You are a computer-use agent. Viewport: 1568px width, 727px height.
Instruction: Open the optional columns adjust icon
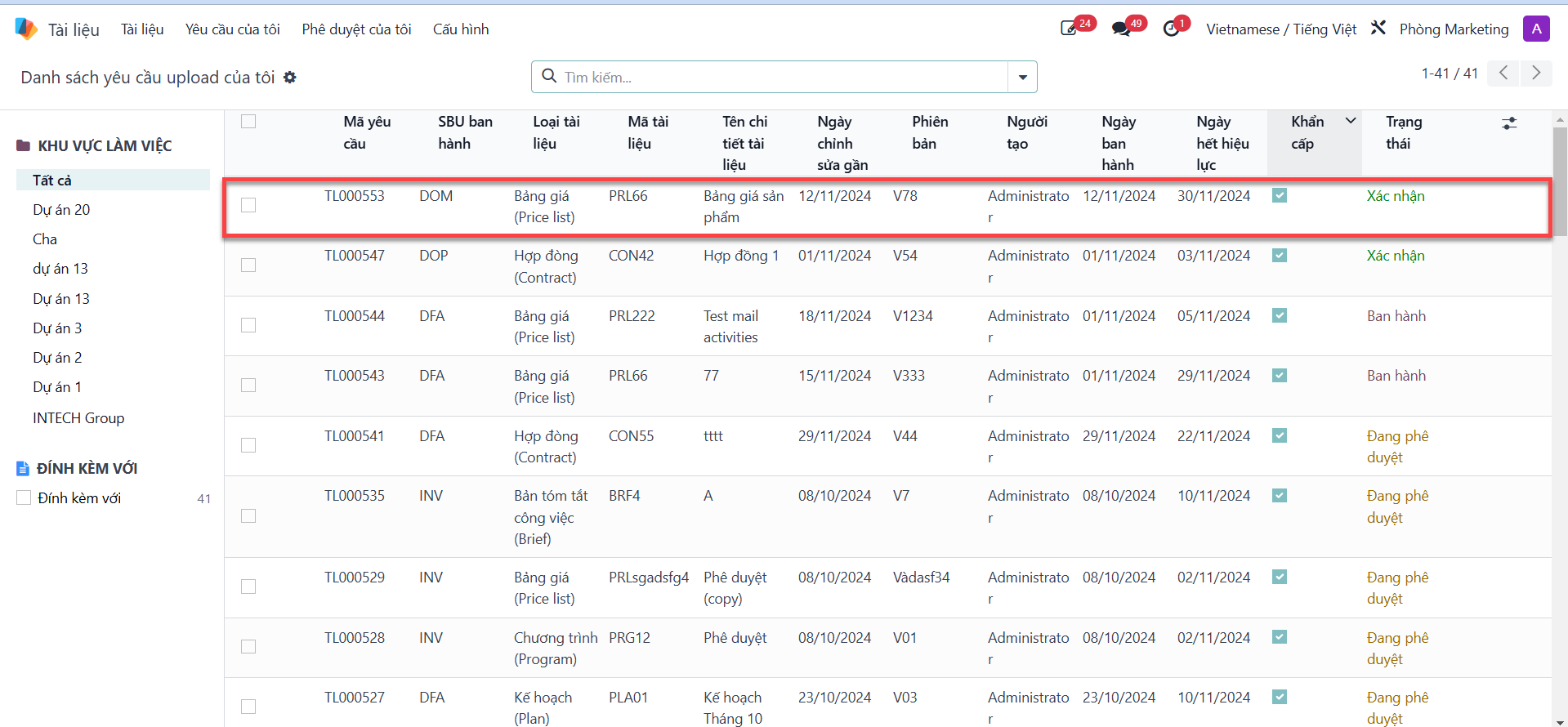point(1509,123)
